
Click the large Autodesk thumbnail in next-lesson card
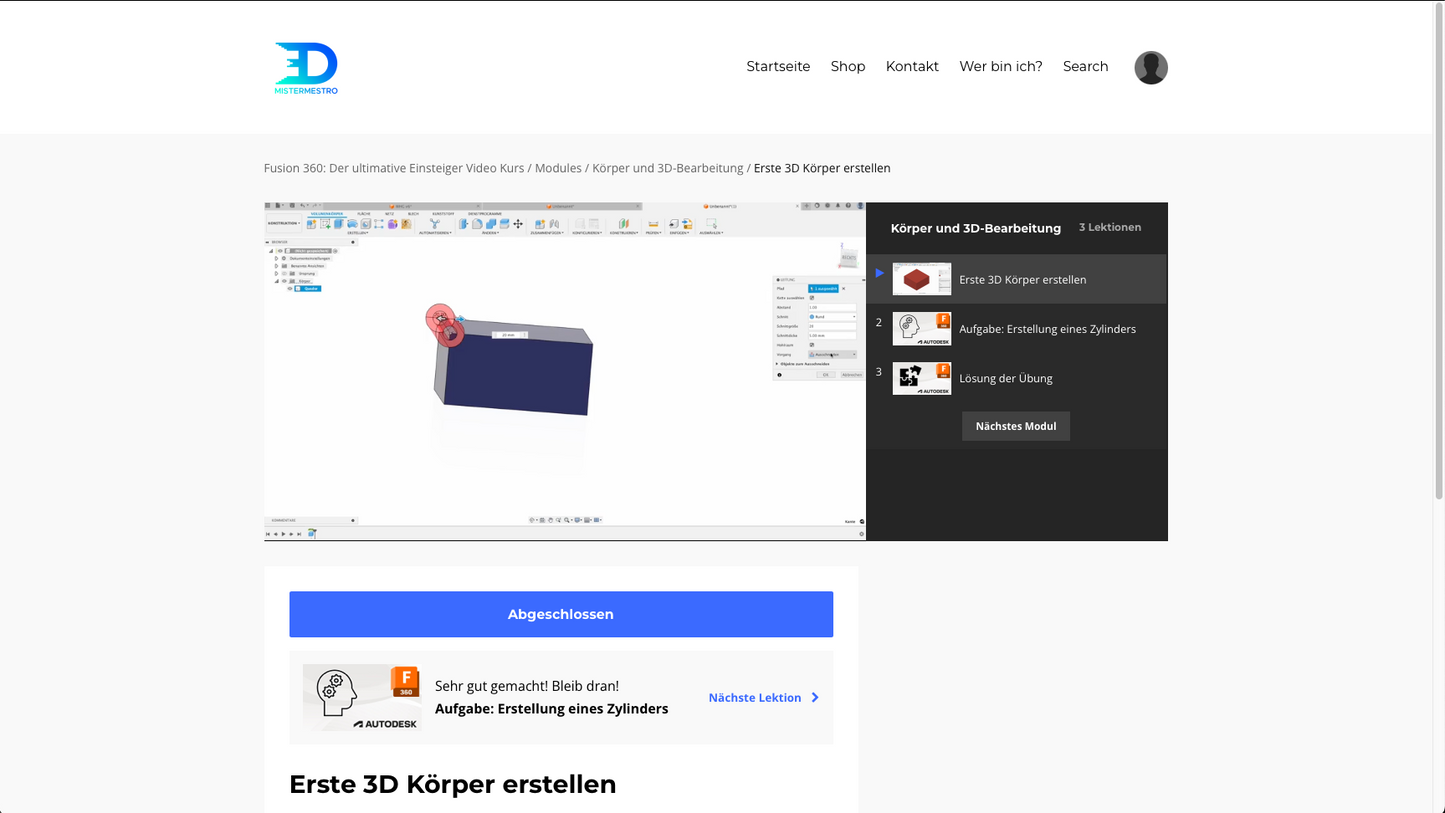[x=362, y=698]
